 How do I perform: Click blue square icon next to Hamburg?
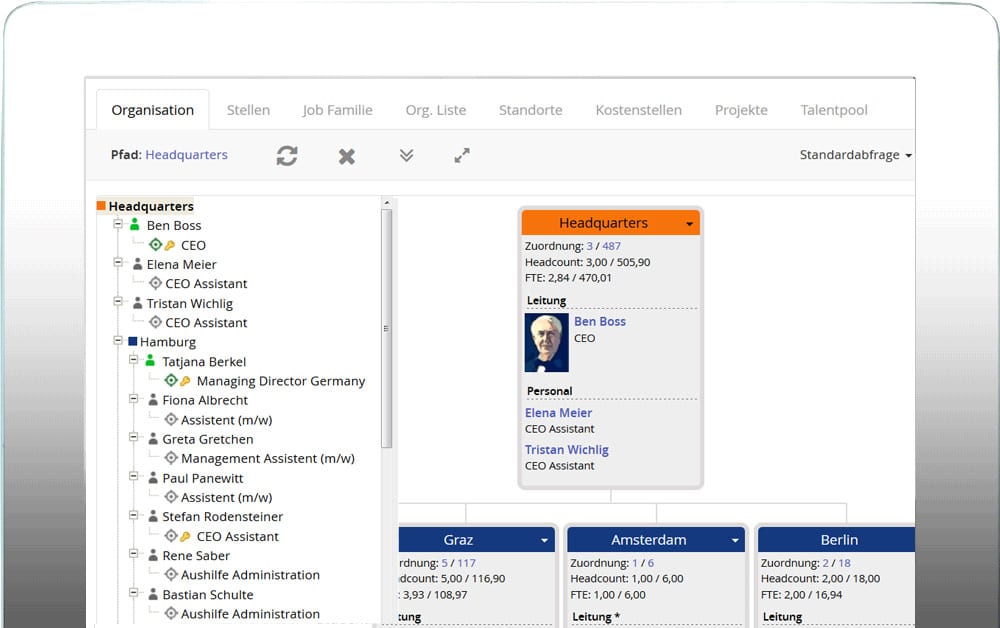pyautogui.click(x=133, y=341)
